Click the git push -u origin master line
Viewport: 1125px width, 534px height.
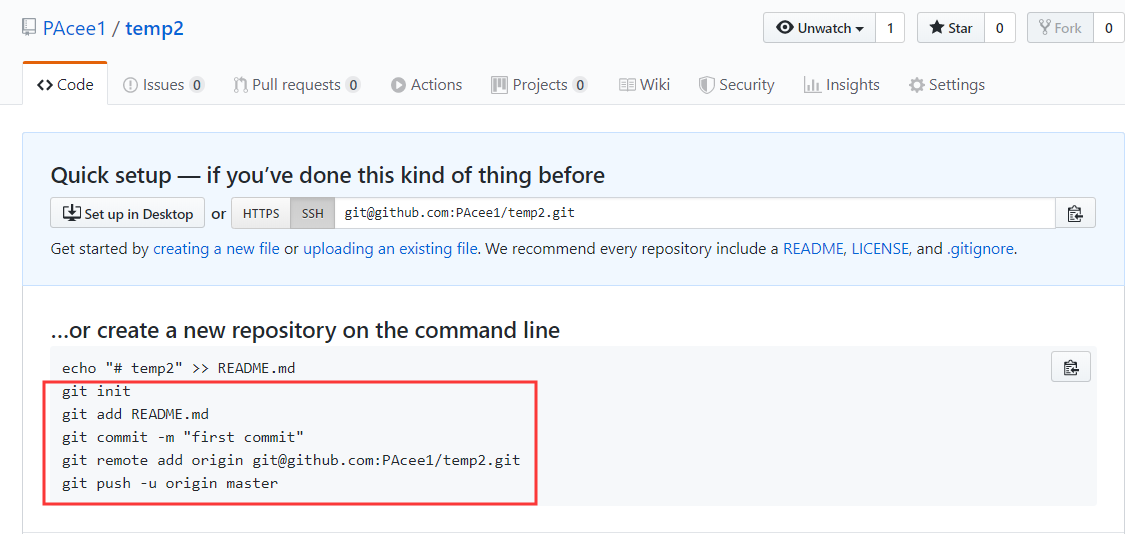[169, 483]
